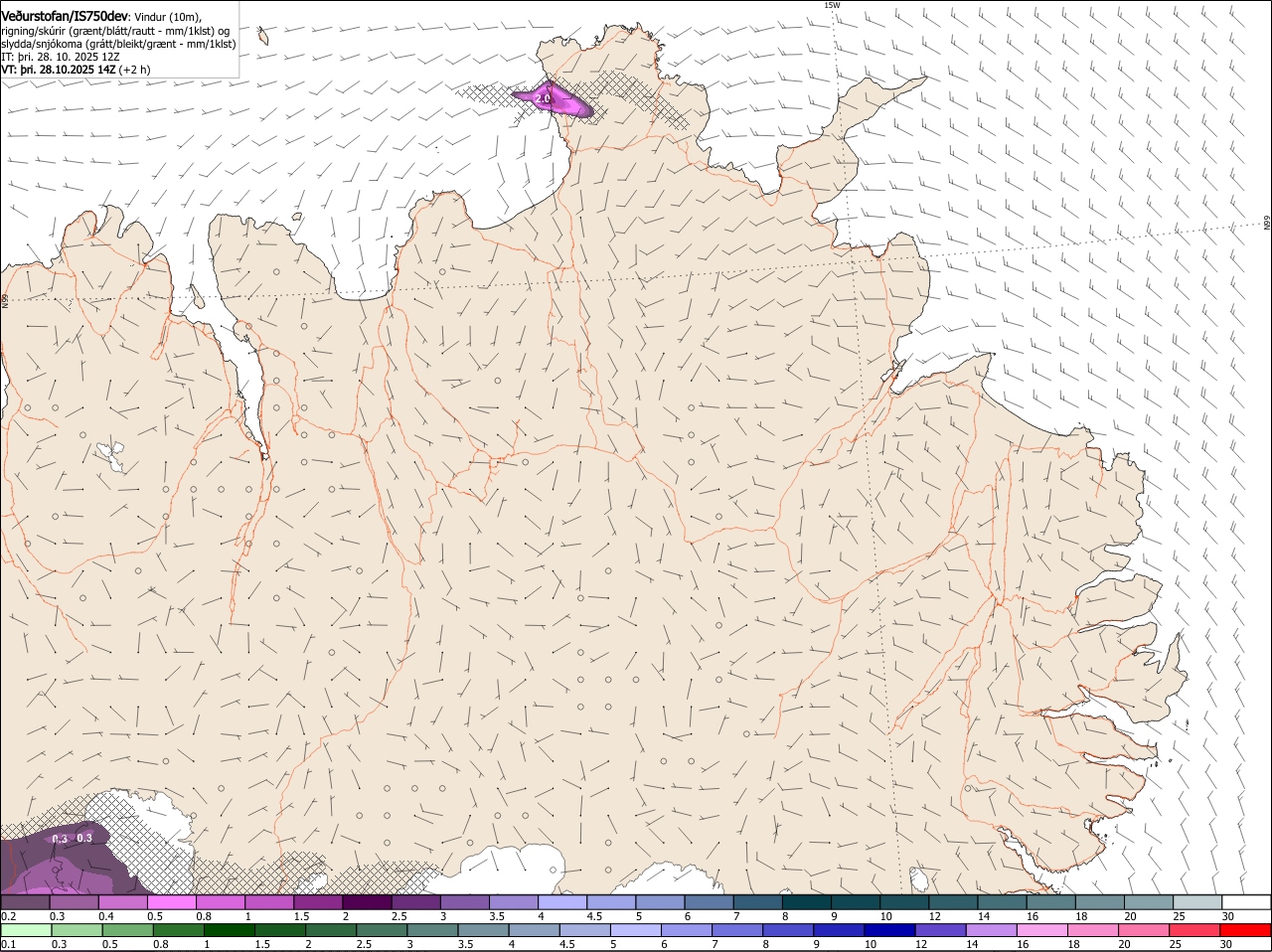
Task: Click the '(+2 h)' forecast offset text
Action: (135, 70)
